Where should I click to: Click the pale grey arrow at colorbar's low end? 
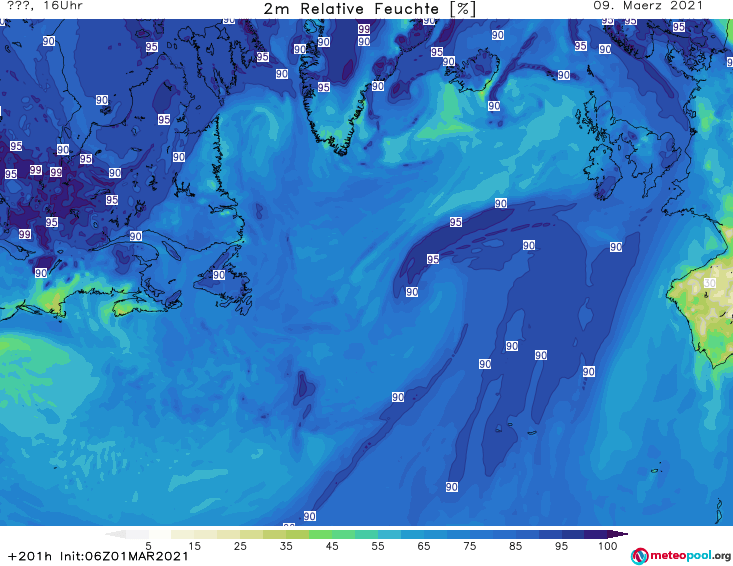(115, 534)
